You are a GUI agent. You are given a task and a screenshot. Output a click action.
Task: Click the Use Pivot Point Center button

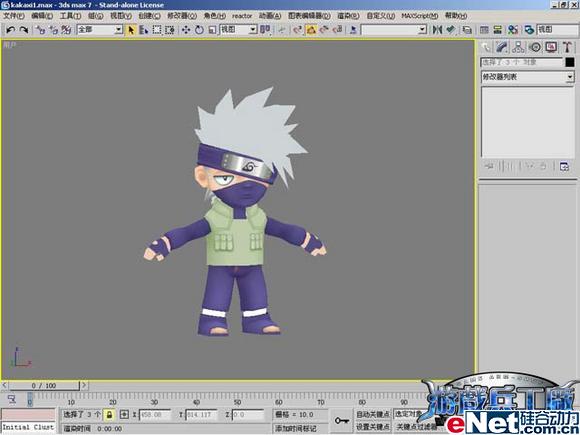[265, 30]
